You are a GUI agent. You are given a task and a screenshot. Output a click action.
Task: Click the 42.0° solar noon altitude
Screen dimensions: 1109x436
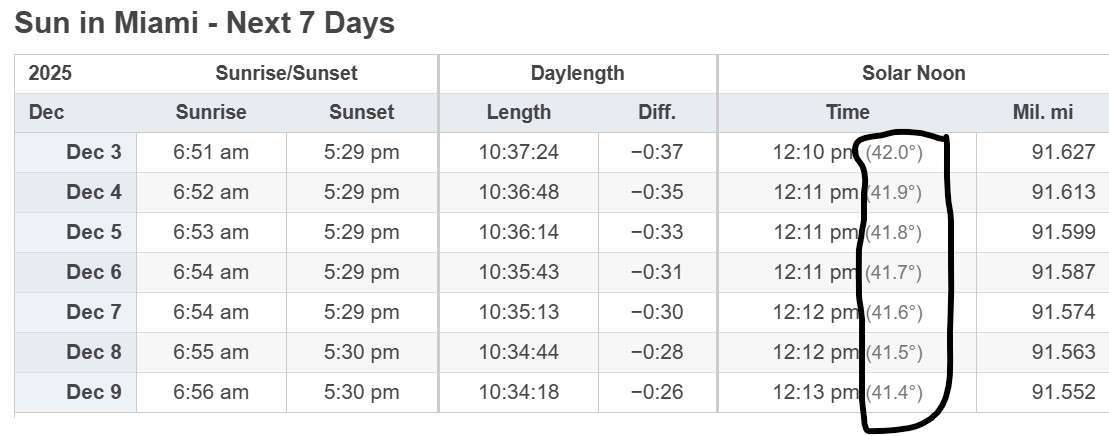pyautogui.click(x=894, y=153)
